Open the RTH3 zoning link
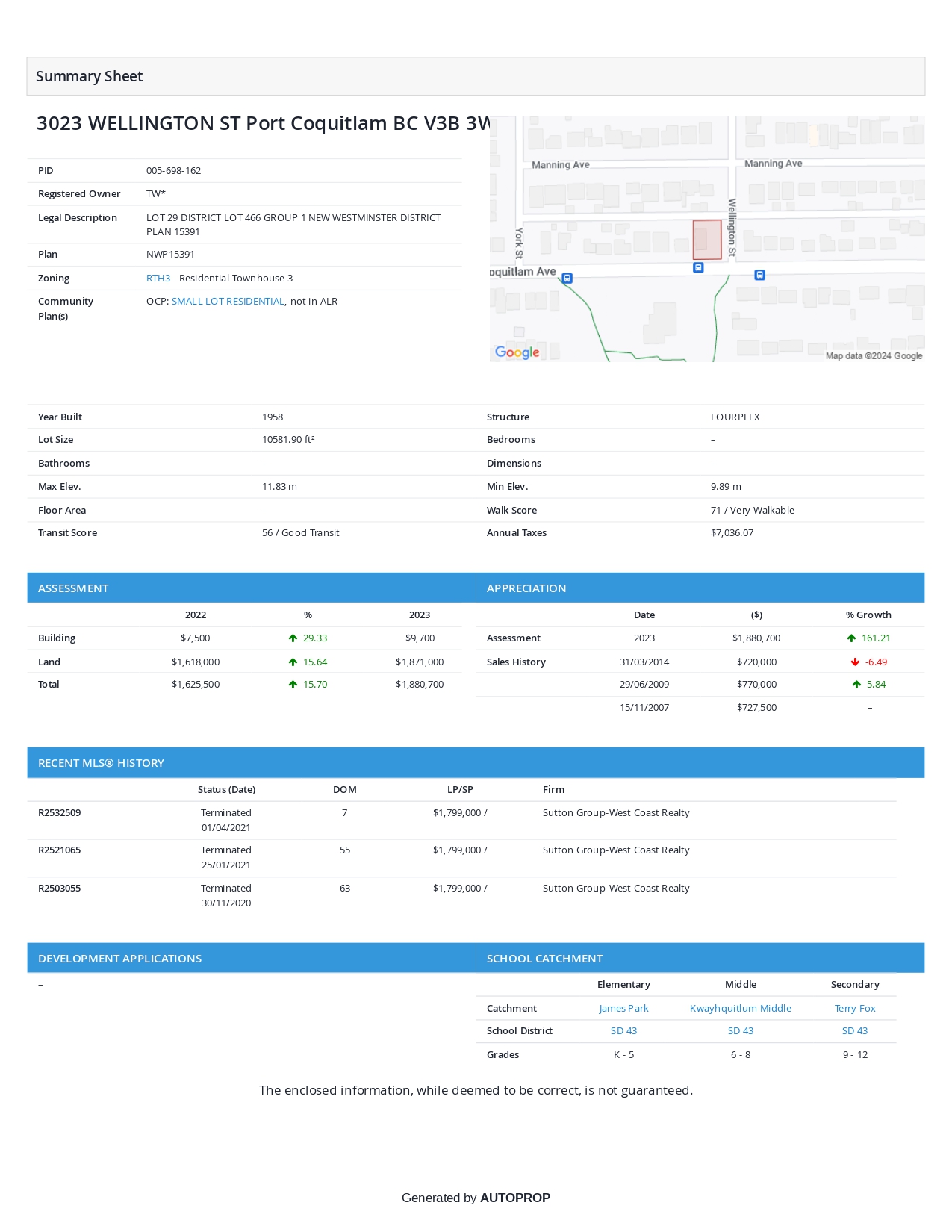The height and width of the screenshot is (1232, 952). [x=158, y=279]
